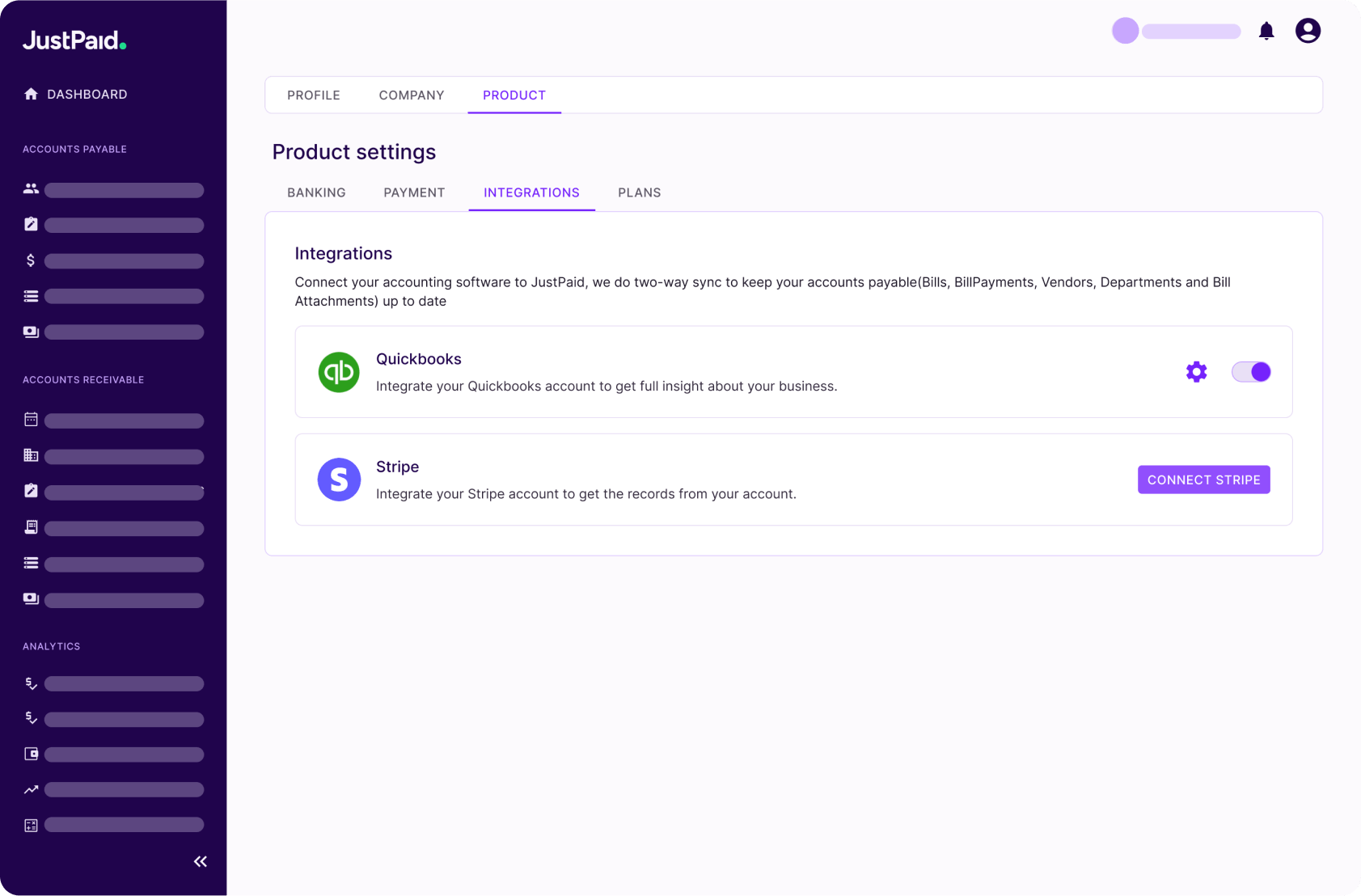Click the Connect Stripe button
Image resolution: width=1361 pixels, height=896 pixels.
(x=1203, y=480)
